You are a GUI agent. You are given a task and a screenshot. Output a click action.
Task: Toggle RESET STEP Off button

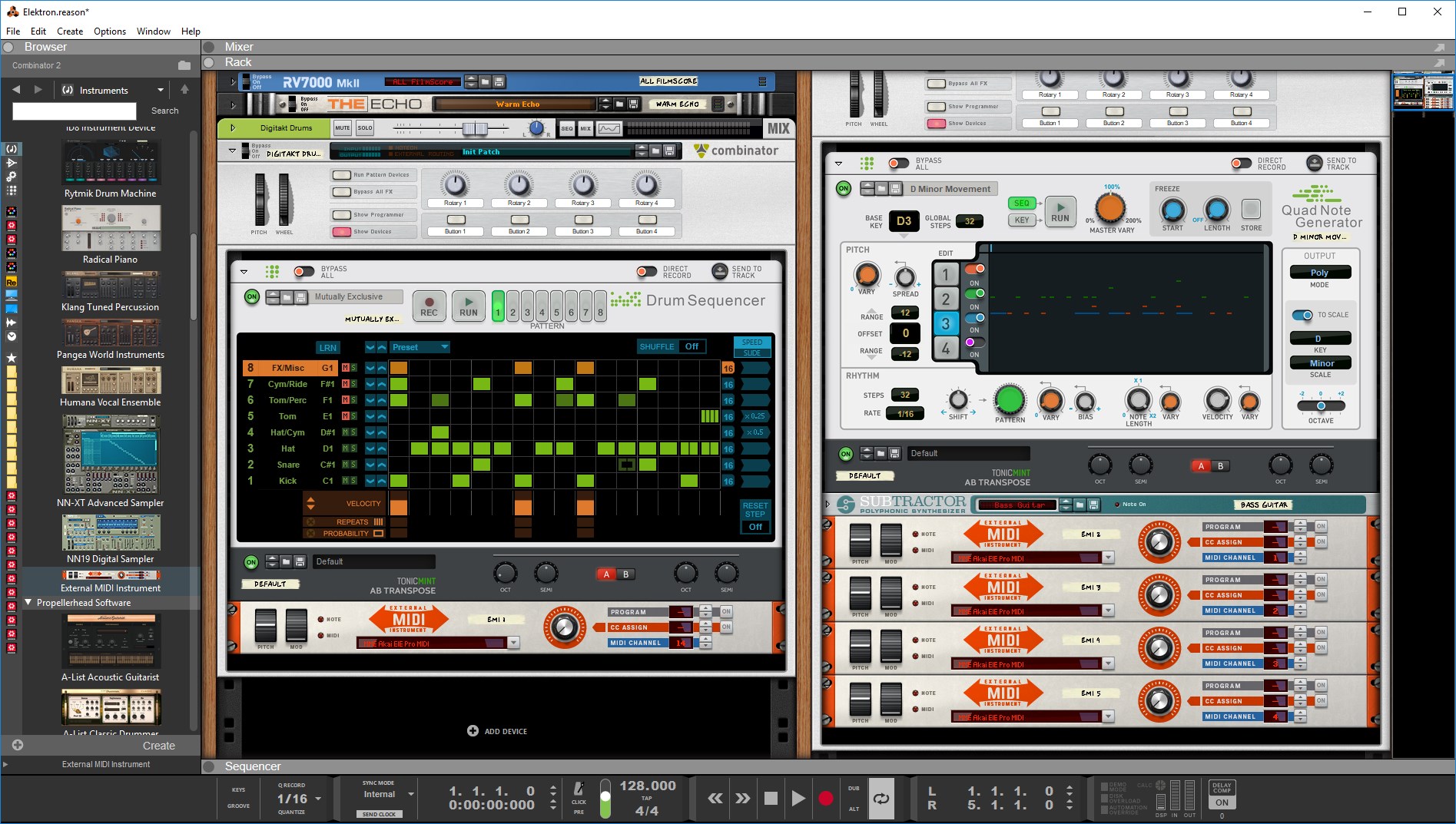pyautogui.click(x=755, y=527)
